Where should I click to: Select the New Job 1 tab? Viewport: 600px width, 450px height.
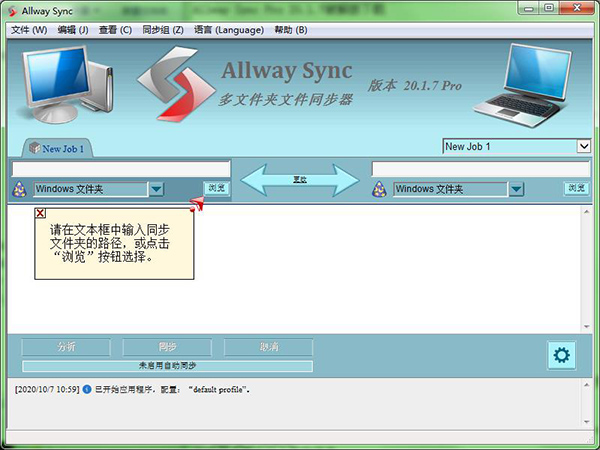point(57,148)
